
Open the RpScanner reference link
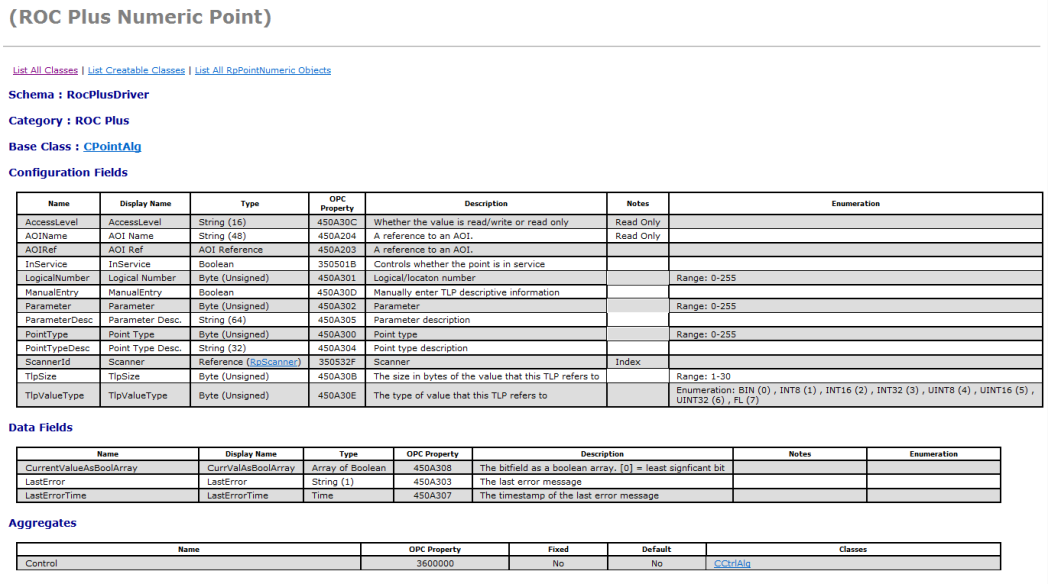click(x=274, y=362)
